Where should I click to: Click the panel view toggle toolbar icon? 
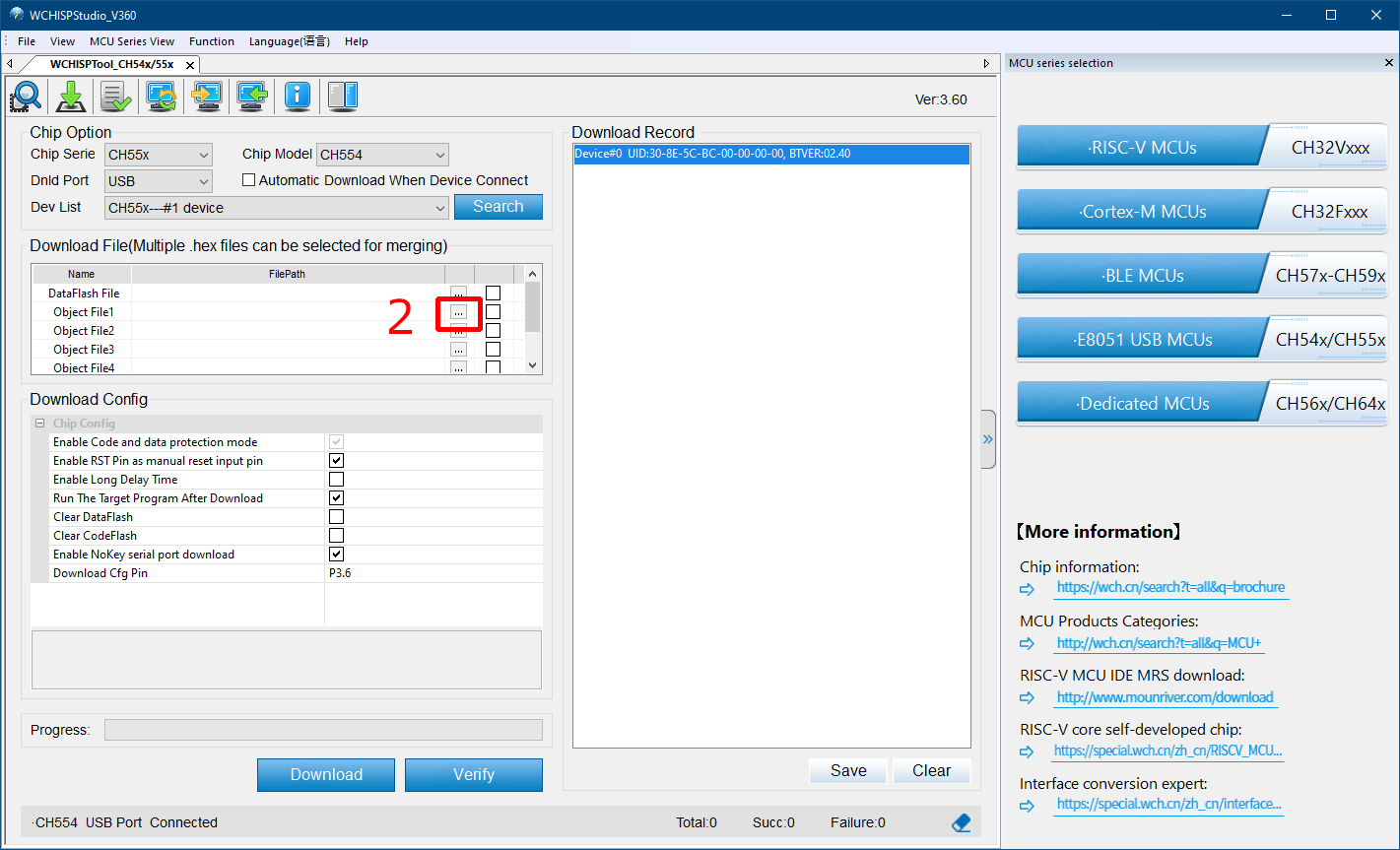coord(342,96)
